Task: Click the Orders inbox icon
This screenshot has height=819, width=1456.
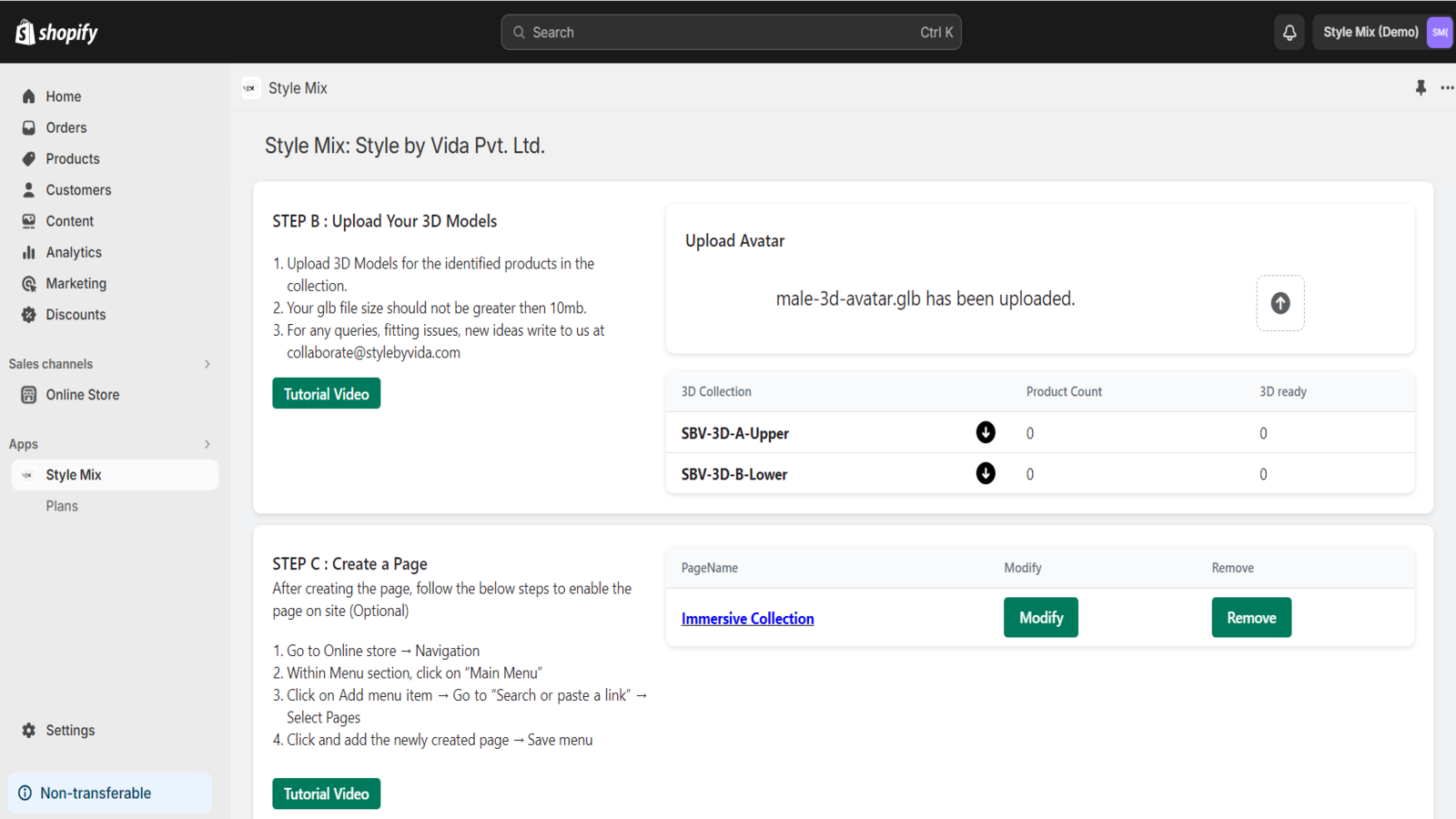Action: (x=29, y=127)
